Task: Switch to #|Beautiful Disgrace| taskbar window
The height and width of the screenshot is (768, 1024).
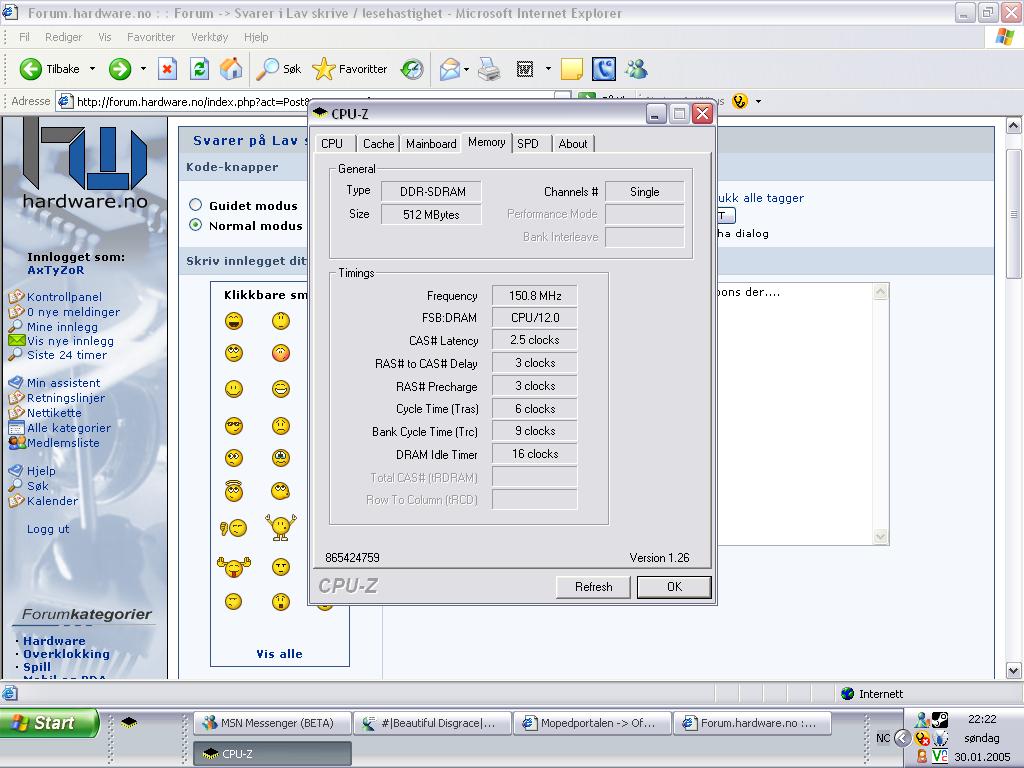Action: click(x=432, y=723)
